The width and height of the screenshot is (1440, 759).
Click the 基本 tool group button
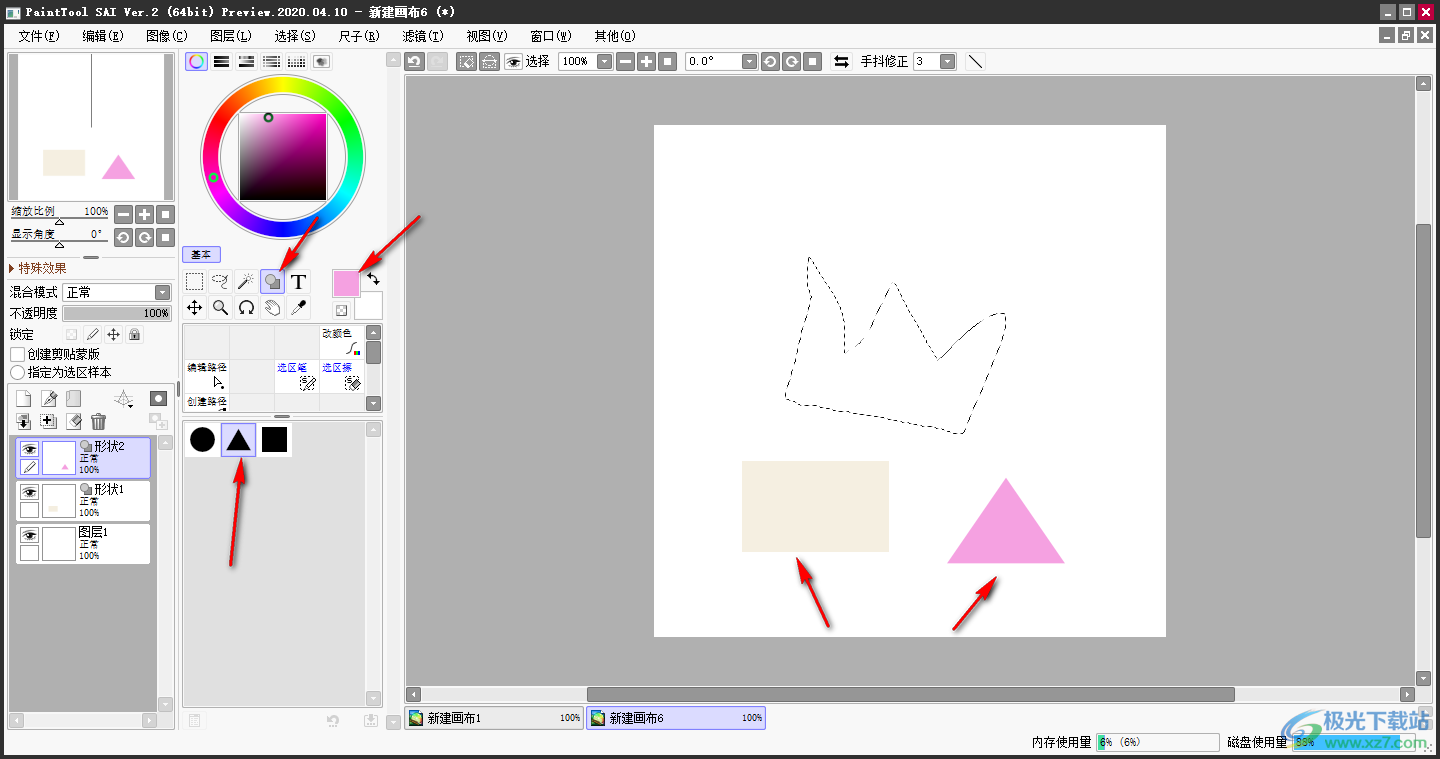pos(201,255)
